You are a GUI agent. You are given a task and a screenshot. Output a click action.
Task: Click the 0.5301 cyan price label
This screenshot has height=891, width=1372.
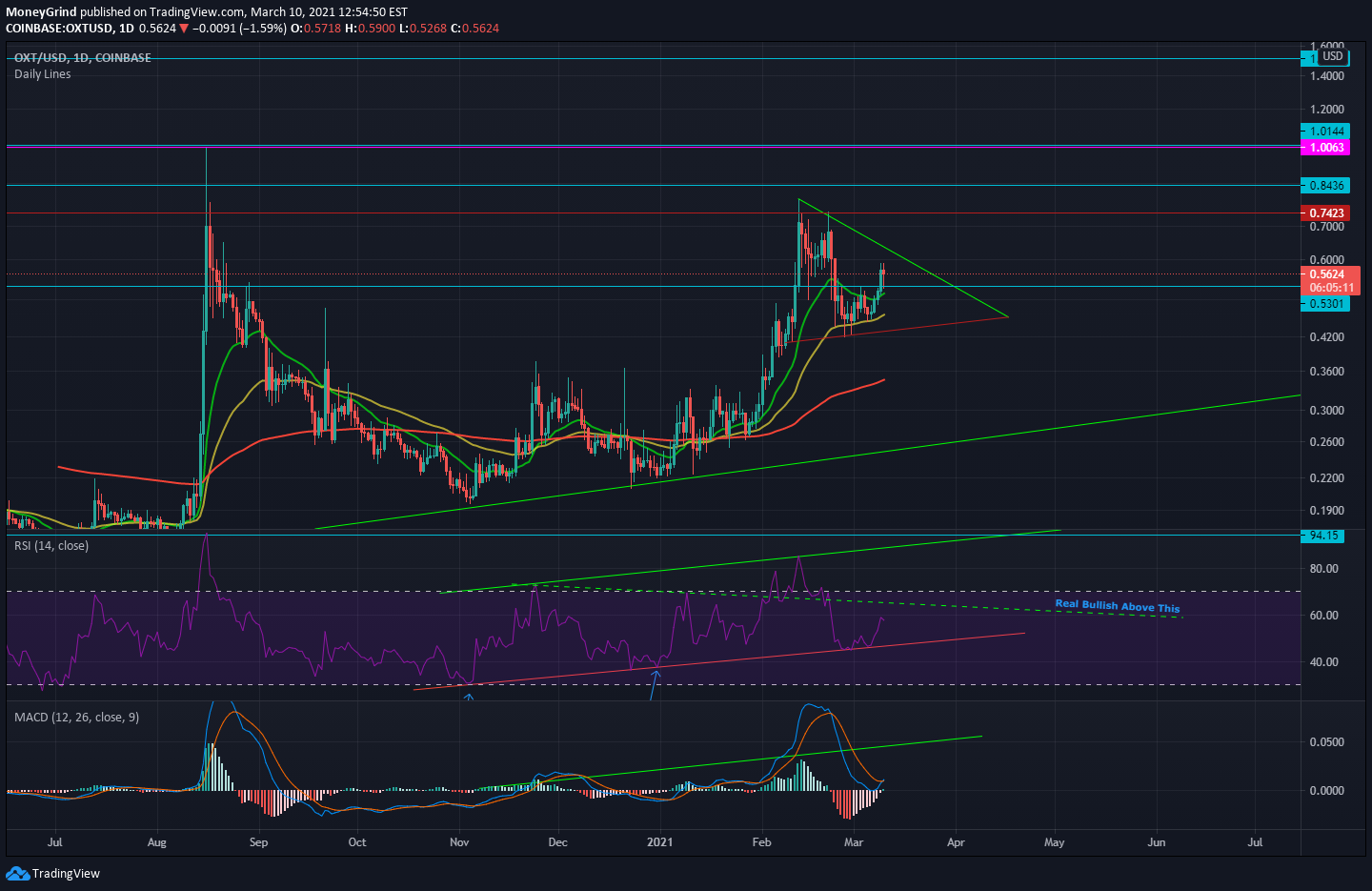click(1325, 304)
